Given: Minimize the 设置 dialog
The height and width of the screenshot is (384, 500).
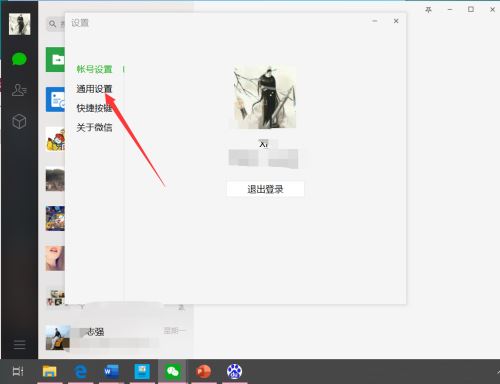Looking at the screenshot, I should pyautogui.click(x=375, y=21).
